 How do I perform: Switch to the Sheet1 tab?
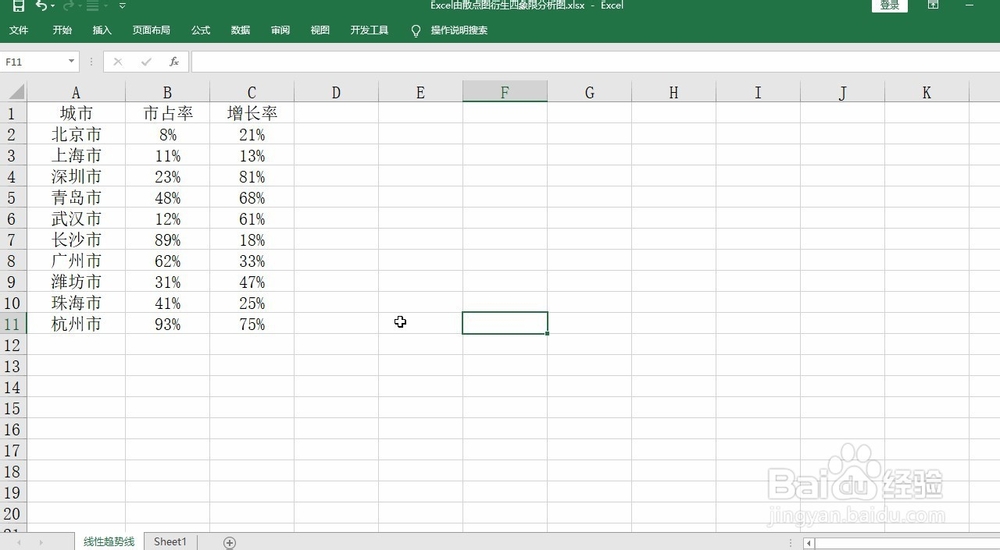[x=170, y=542]
